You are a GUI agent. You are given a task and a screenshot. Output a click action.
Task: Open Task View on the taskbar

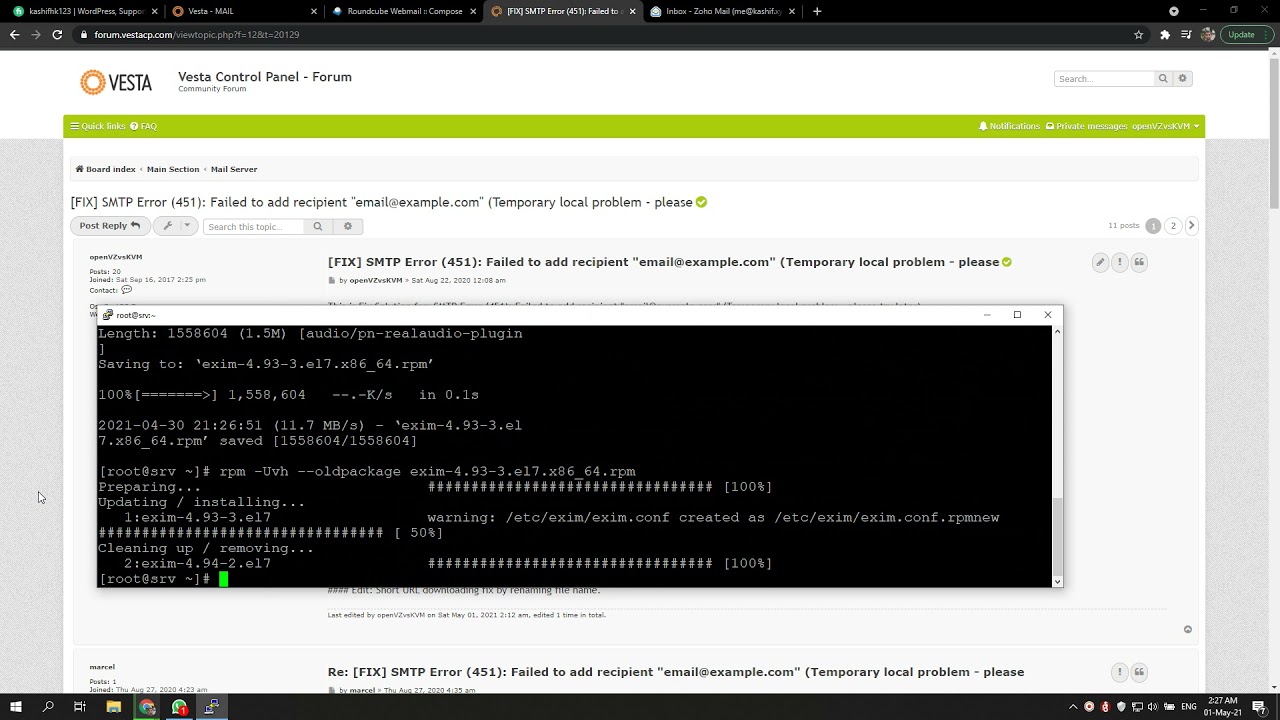tap(80, 707)
